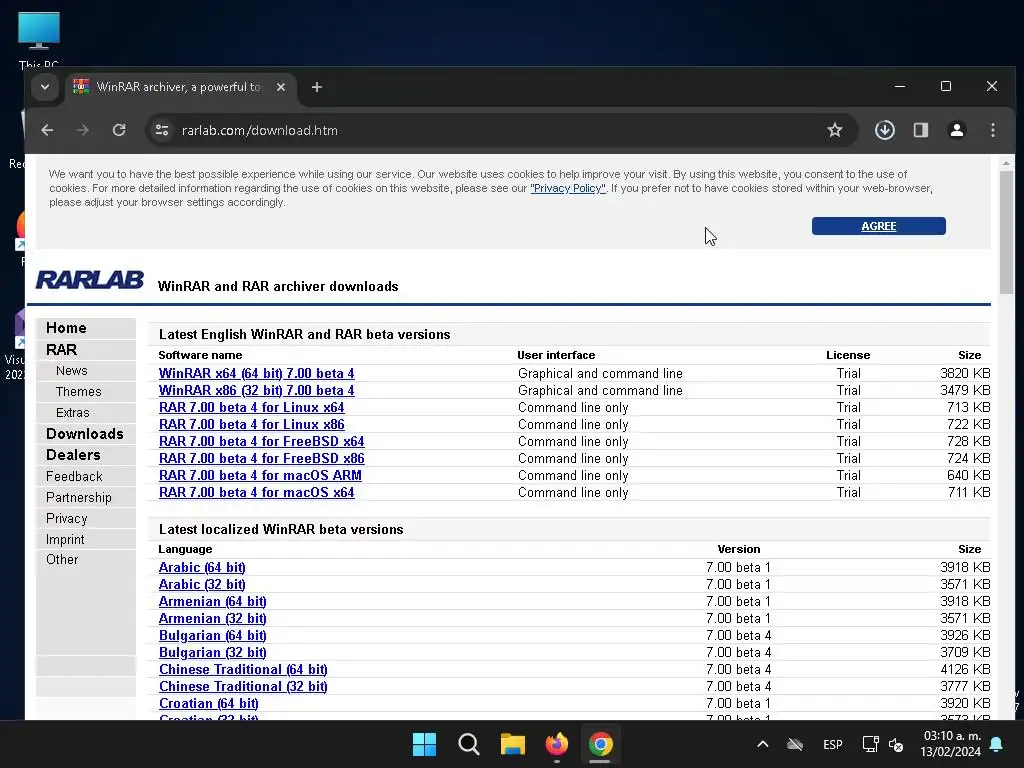This screenshot has height=768, width=1024.
Task: Click the page vertical scrollbar thumb
Action: tap(1006, 232)
